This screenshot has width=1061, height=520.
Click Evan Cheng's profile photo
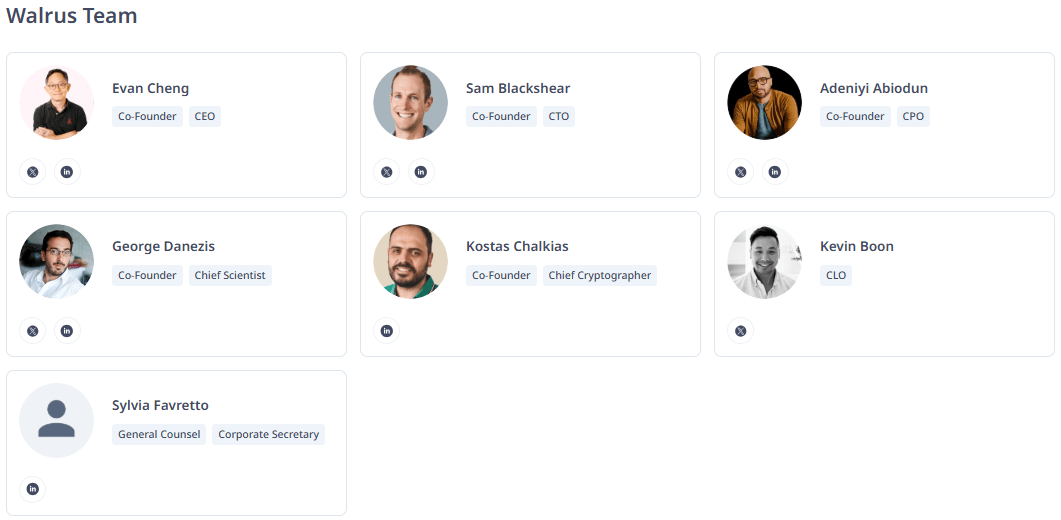[x=57, y=103]
